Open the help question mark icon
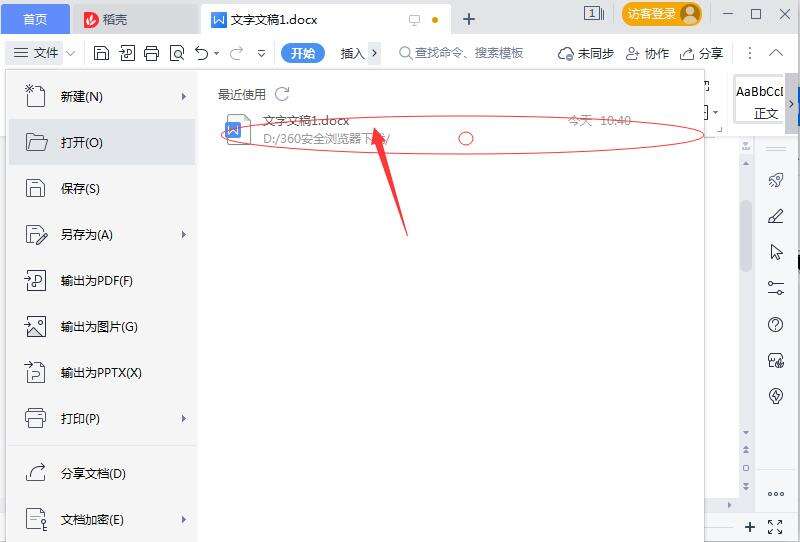The image size is (800, 542). pyautogui.click(x=776, y=324)
